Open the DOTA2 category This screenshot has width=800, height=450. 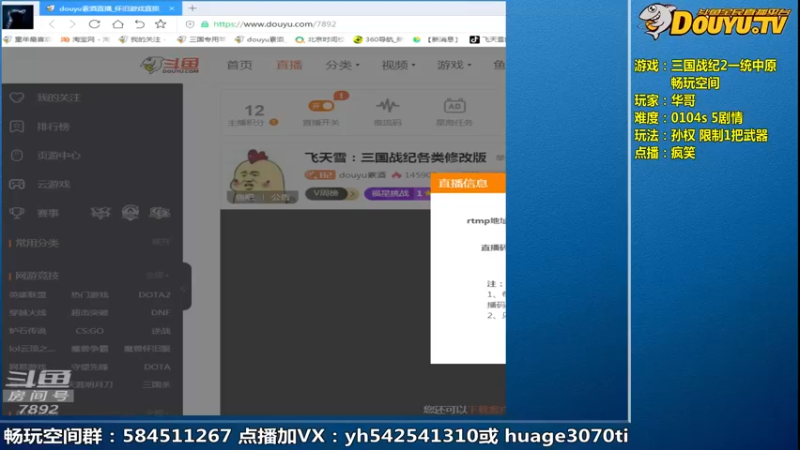tap(154, 294)
